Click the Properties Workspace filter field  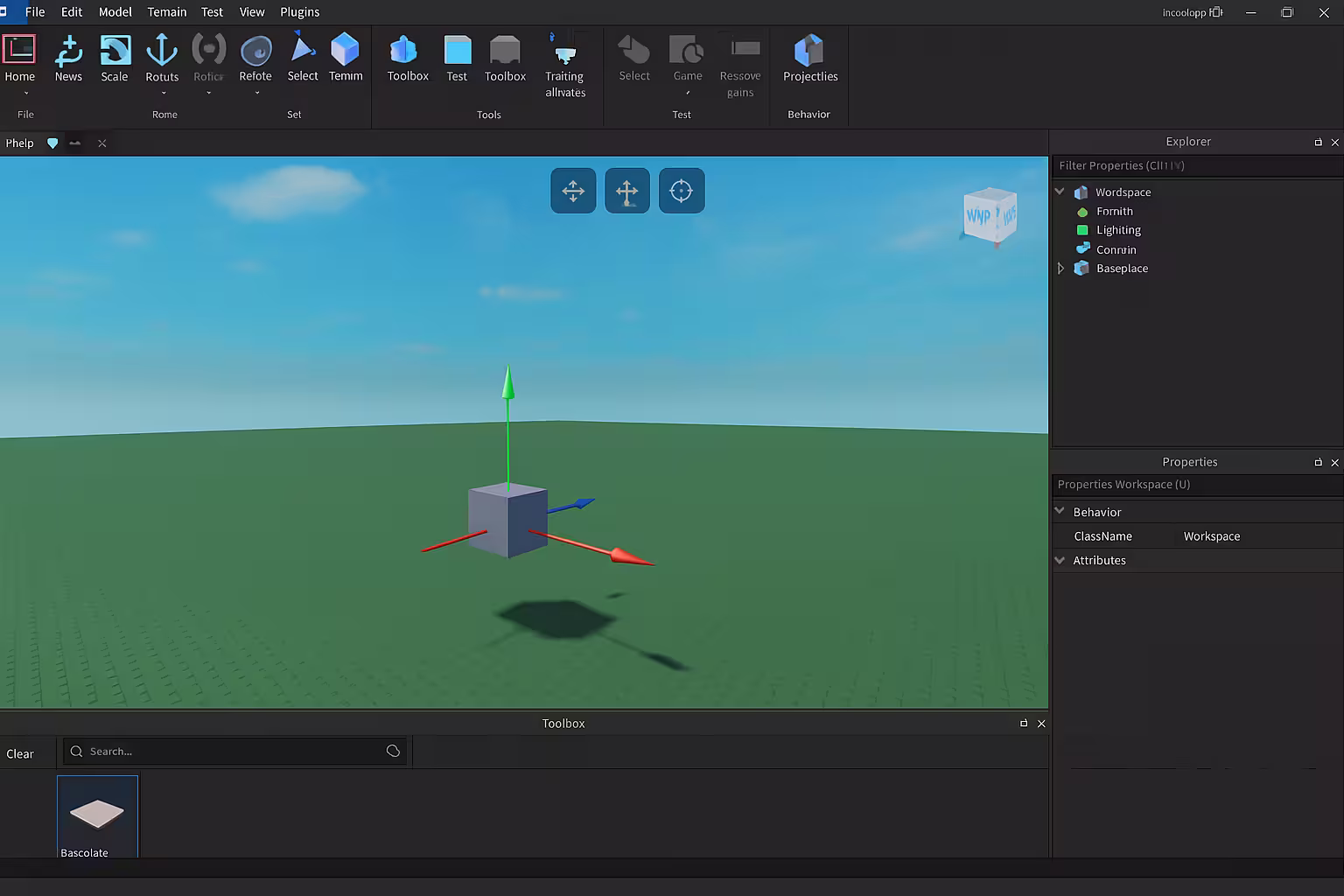[1197, 484]
